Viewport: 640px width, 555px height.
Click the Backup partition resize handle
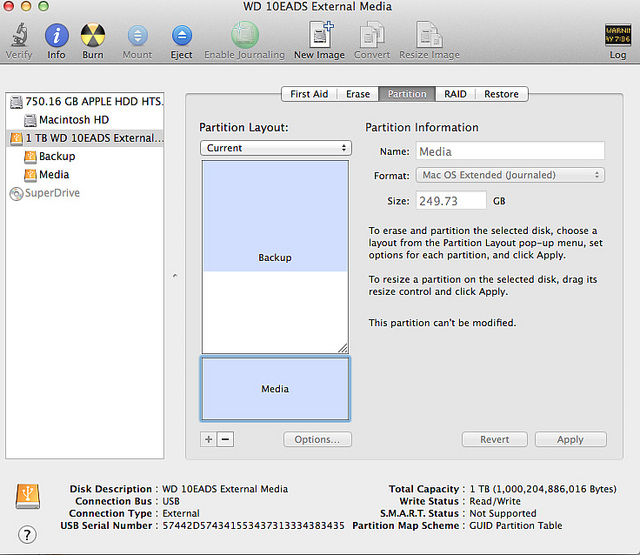click(x=343, y=348)
